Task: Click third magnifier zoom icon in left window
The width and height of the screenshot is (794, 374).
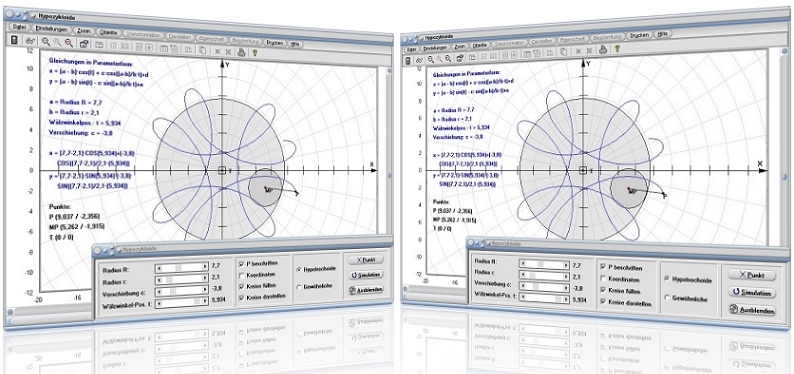Action: [68, 44]
